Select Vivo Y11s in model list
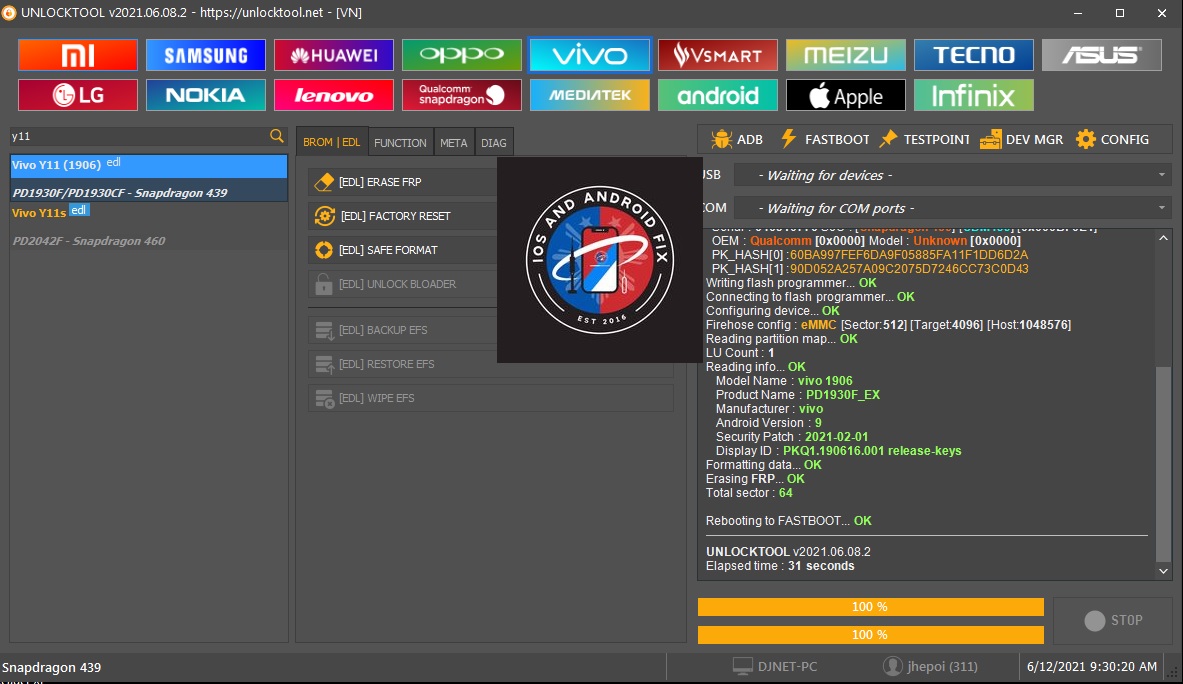Image resolution: width=1183 pixels, height=684 pixels. tap(149, 213)
